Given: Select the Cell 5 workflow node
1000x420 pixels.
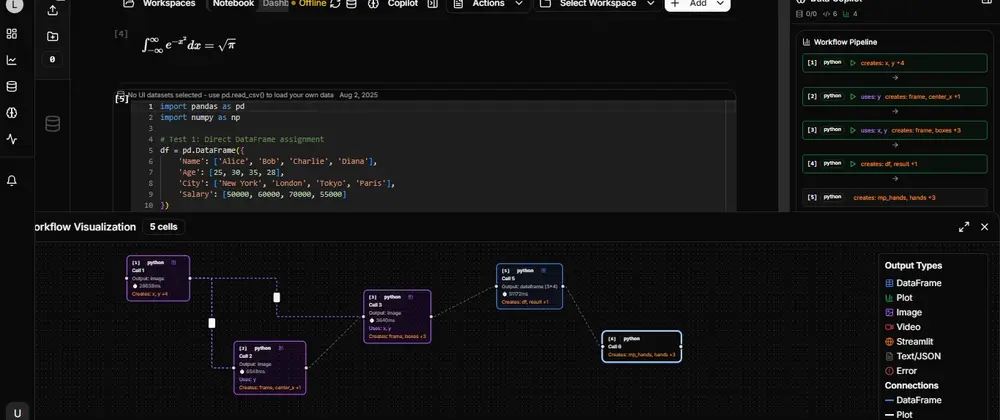Looking at the screenshot, I should pos(529,286).
